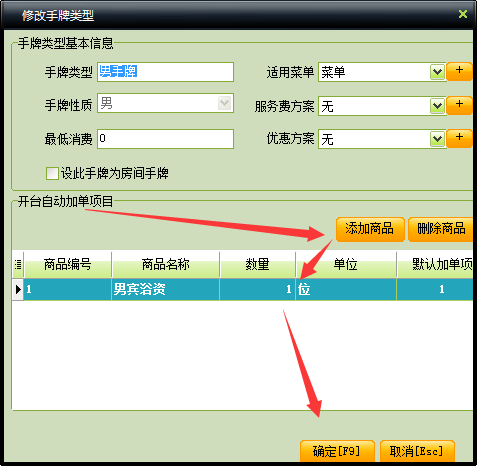Screen dimensions: 477x466
Task: Expand 优惠方案 dropdown
Action: [x=437, y=139]
